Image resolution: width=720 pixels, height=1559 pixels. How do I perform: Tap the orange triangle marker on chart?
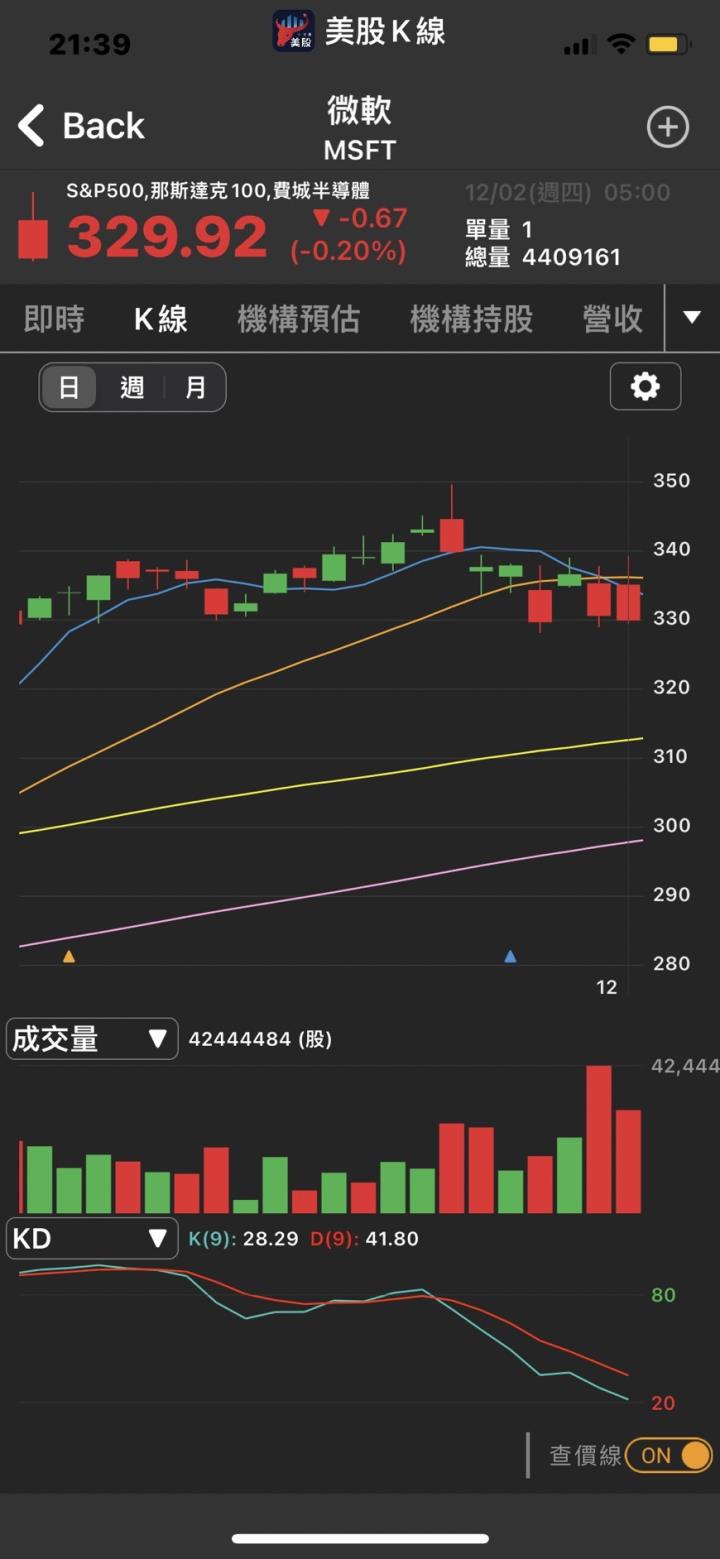click(69, 957)
